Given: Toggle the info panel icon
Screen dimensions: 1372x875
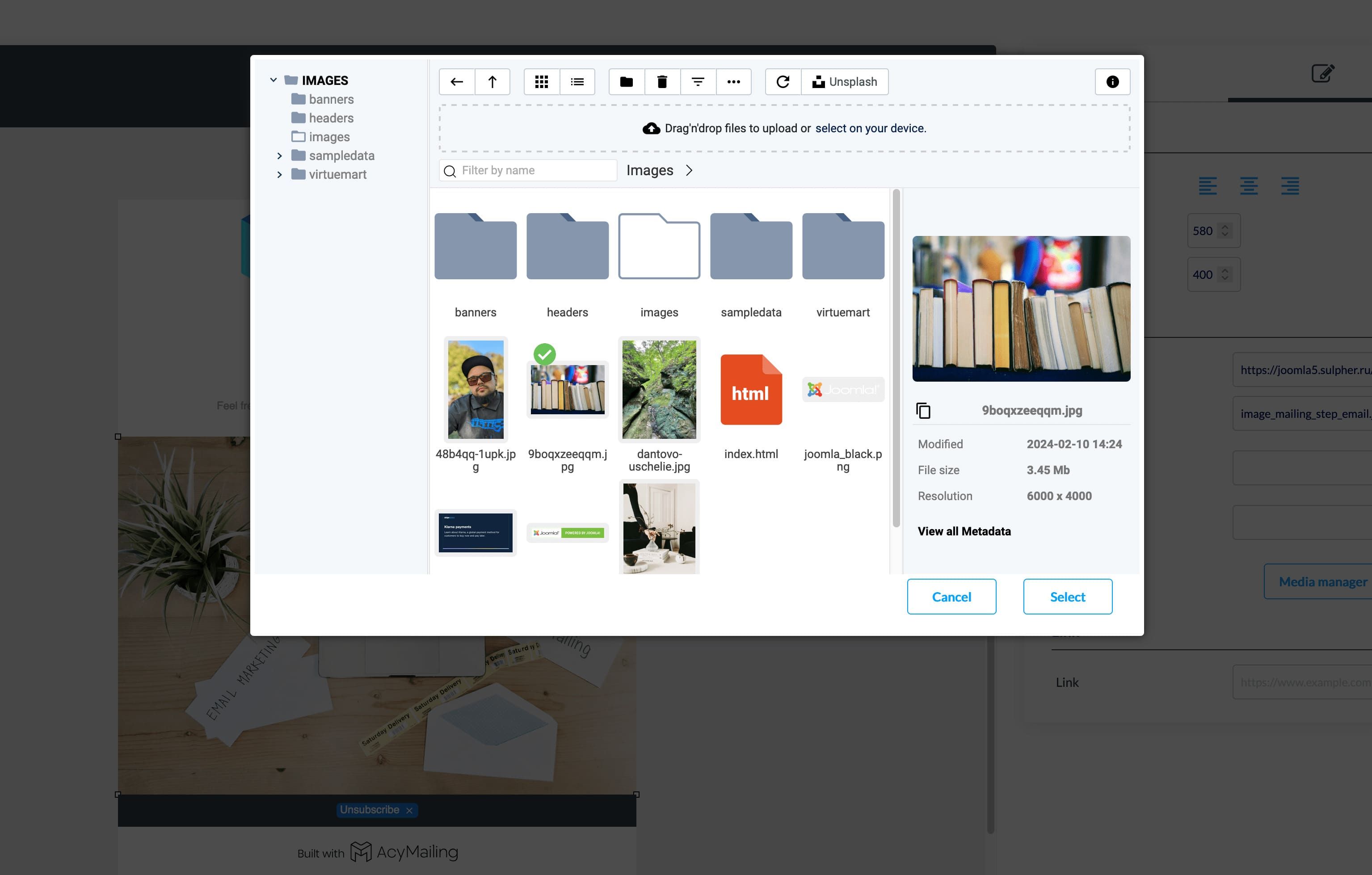Looking at the screenshot, I should point(1112,82).
